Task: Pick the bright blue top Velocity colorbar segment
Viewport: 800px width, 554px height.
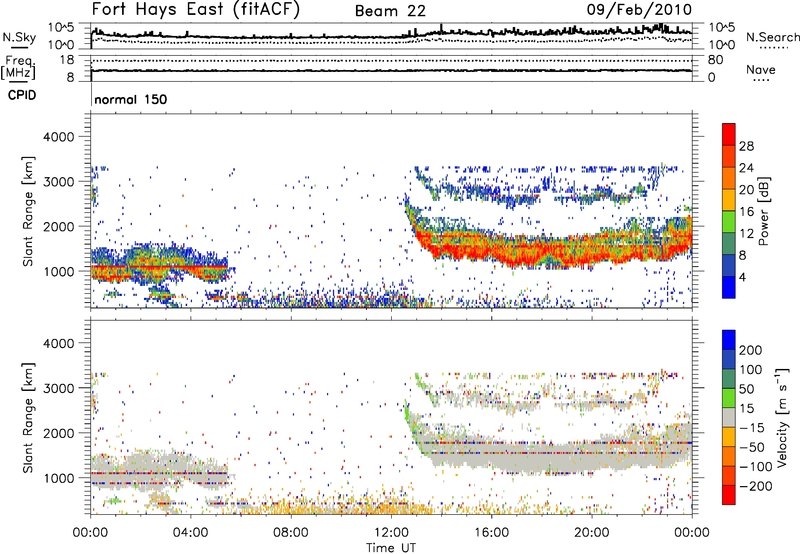Action: (729, 340)
